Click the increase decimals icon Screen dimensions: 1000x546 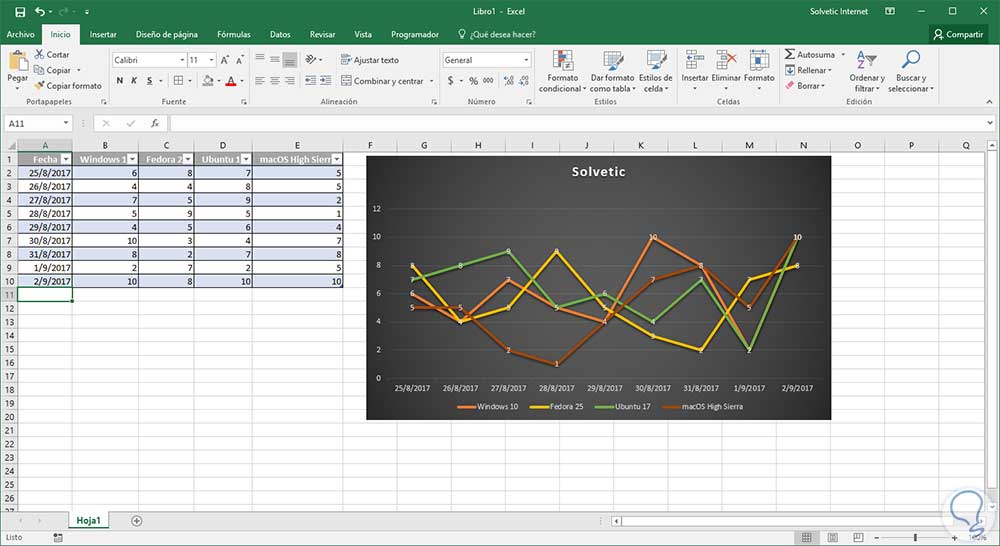click(509, 80)
